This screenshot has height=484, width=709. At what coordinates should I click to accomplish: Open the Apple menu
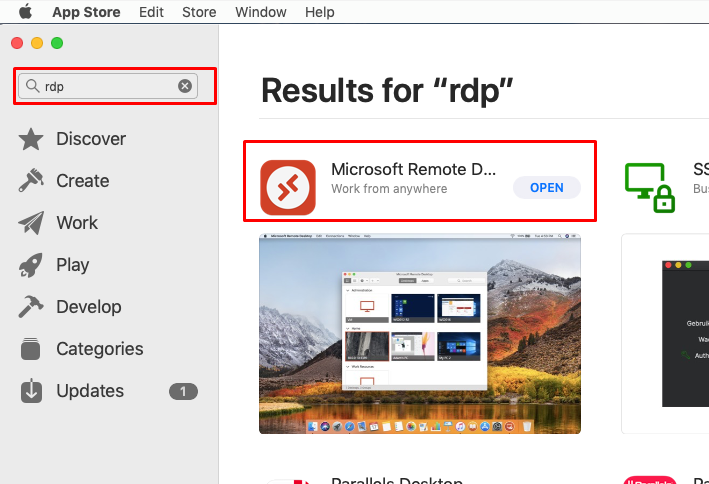pos(26,12)
